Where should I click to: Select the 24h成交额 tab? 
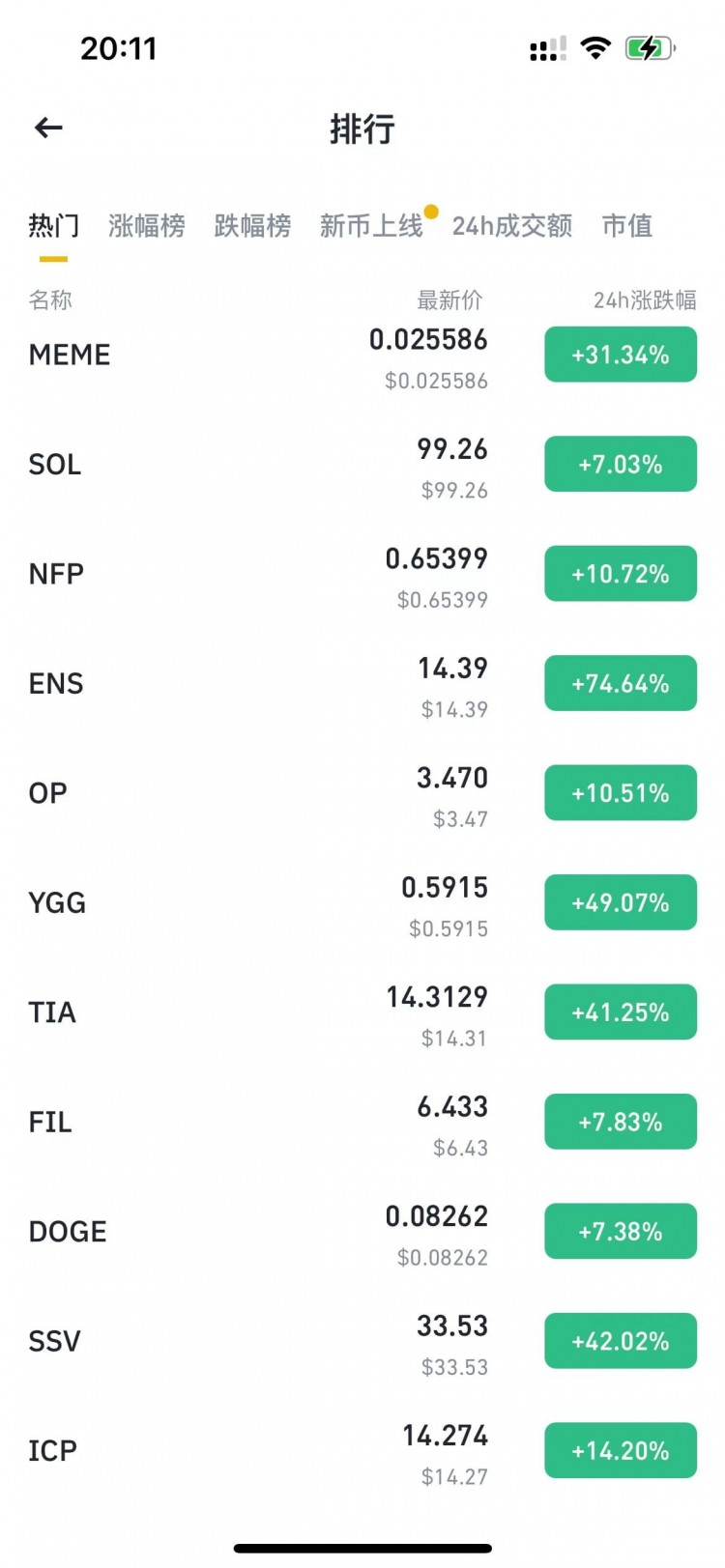pyautogui.click(x=512, y=226)
